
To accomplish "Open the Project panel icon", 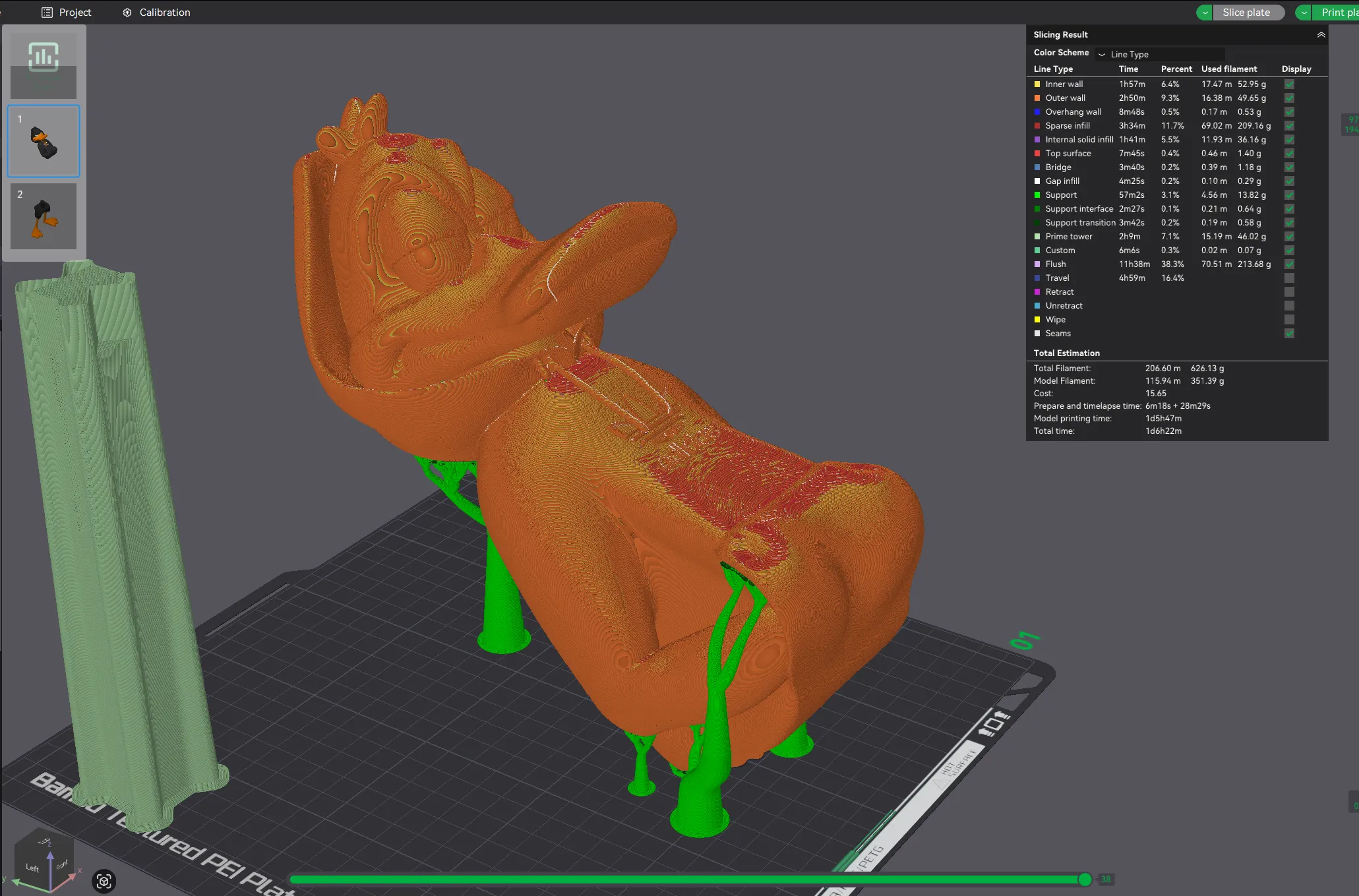I will [47, 12].
